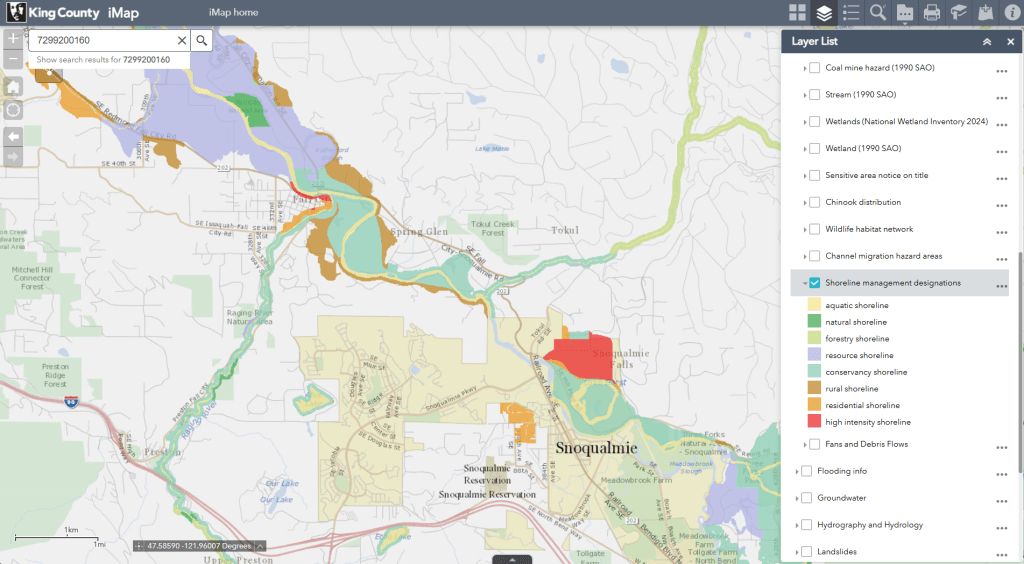Open the Legend list icon in toolbar
This screenshot has width=1024, height=564.
point(851,13)
